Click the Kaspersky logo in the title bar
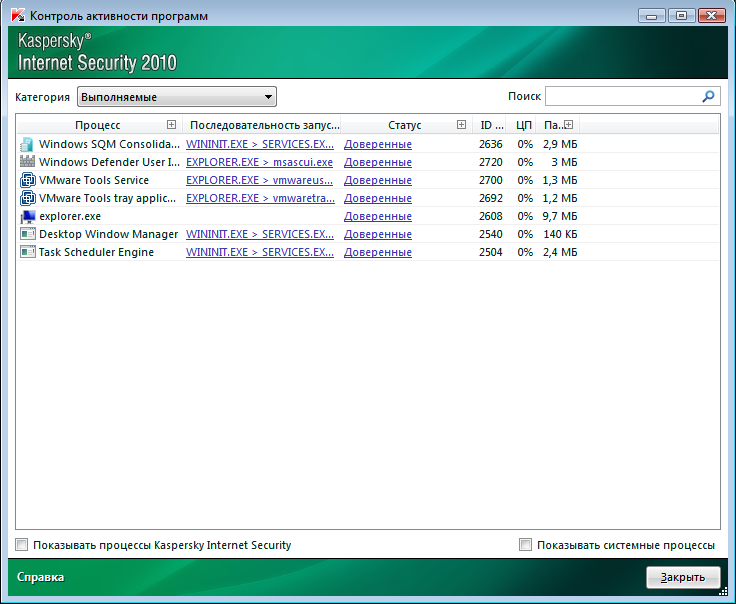This screenshot has width=736, height=604. (18, 15)
